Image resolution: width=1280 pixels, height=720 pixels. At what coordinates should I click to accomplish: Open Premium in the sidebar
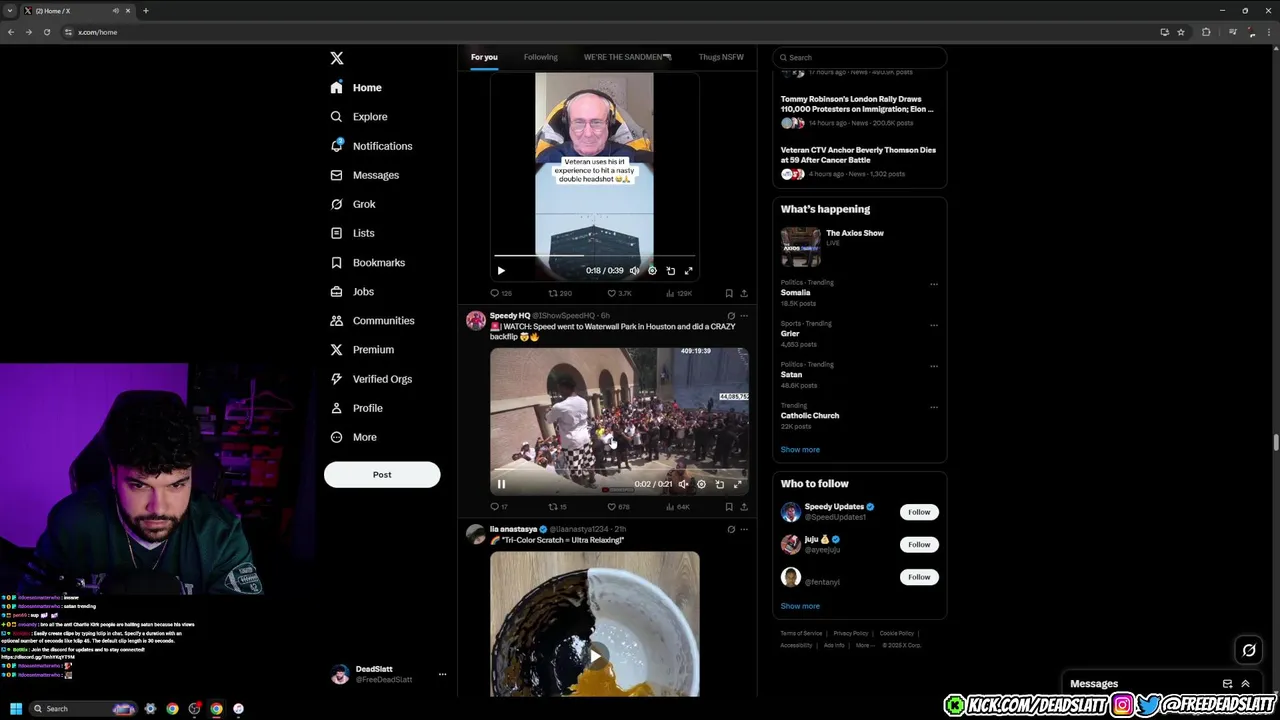(x=362, y=350)
